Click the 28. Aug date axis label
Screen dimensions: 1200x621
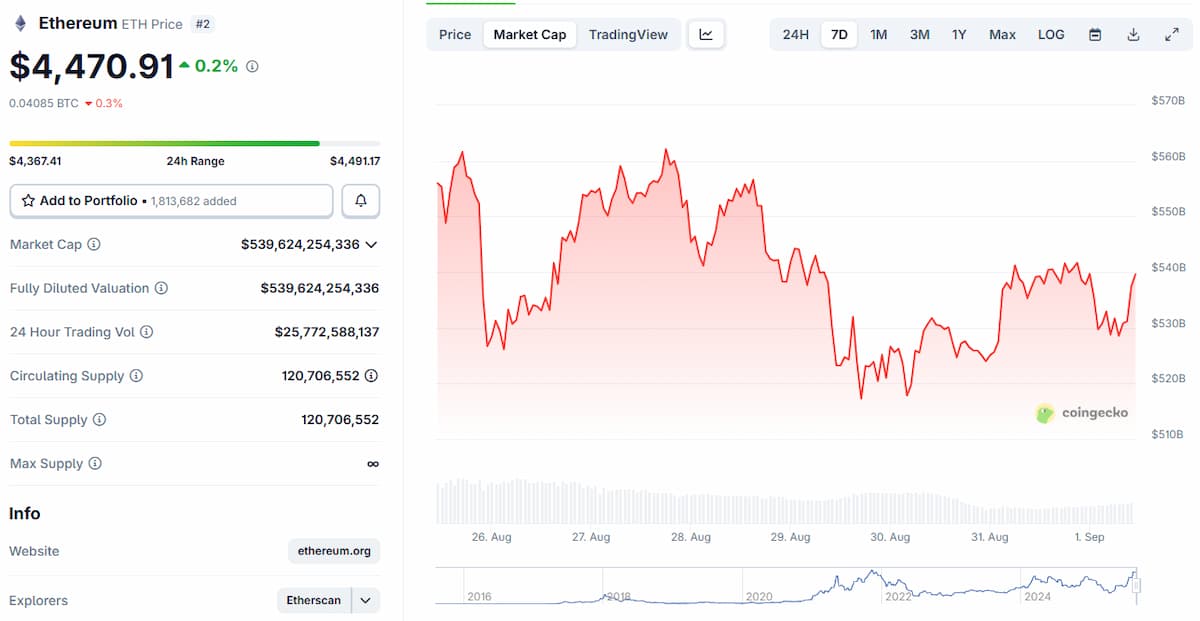click(x=691, y=537)
